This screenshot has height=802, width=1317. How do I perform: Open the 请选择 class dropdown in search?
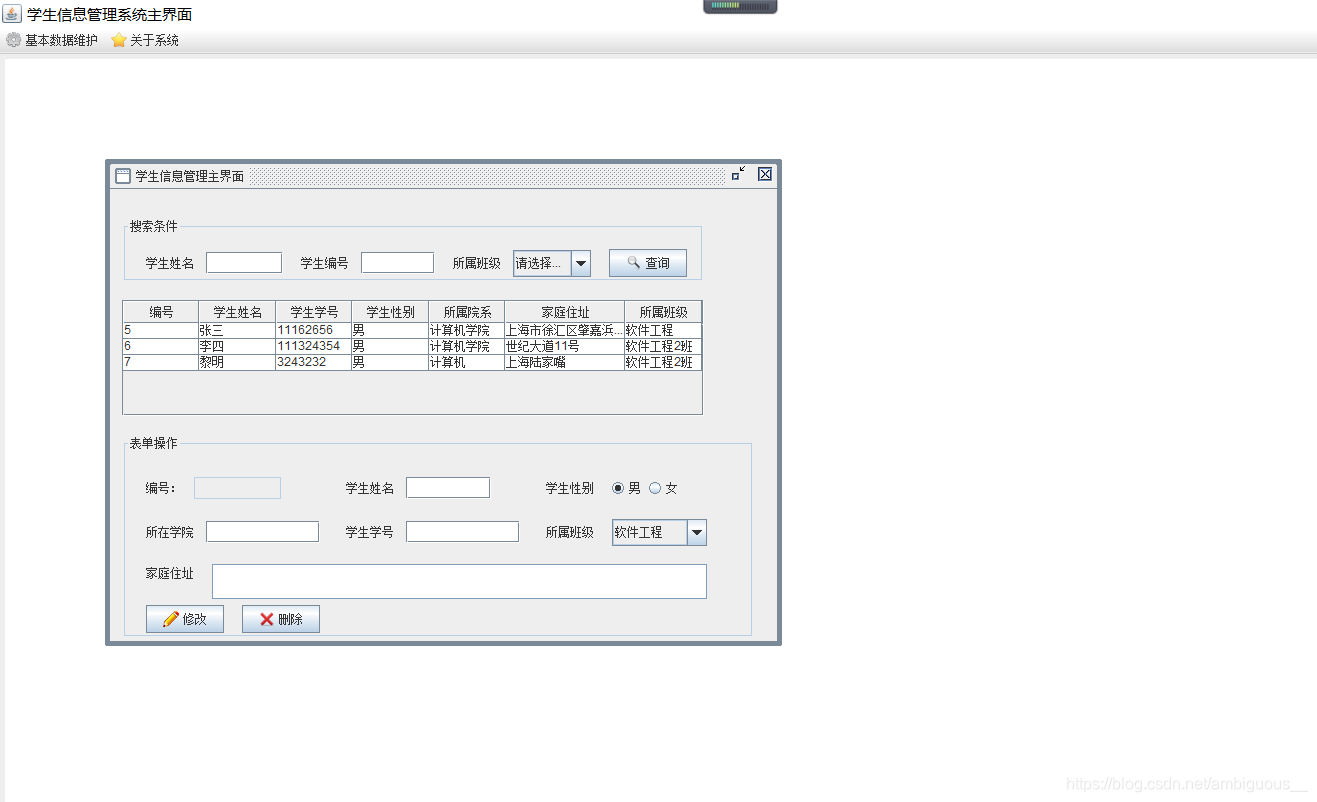552,263
